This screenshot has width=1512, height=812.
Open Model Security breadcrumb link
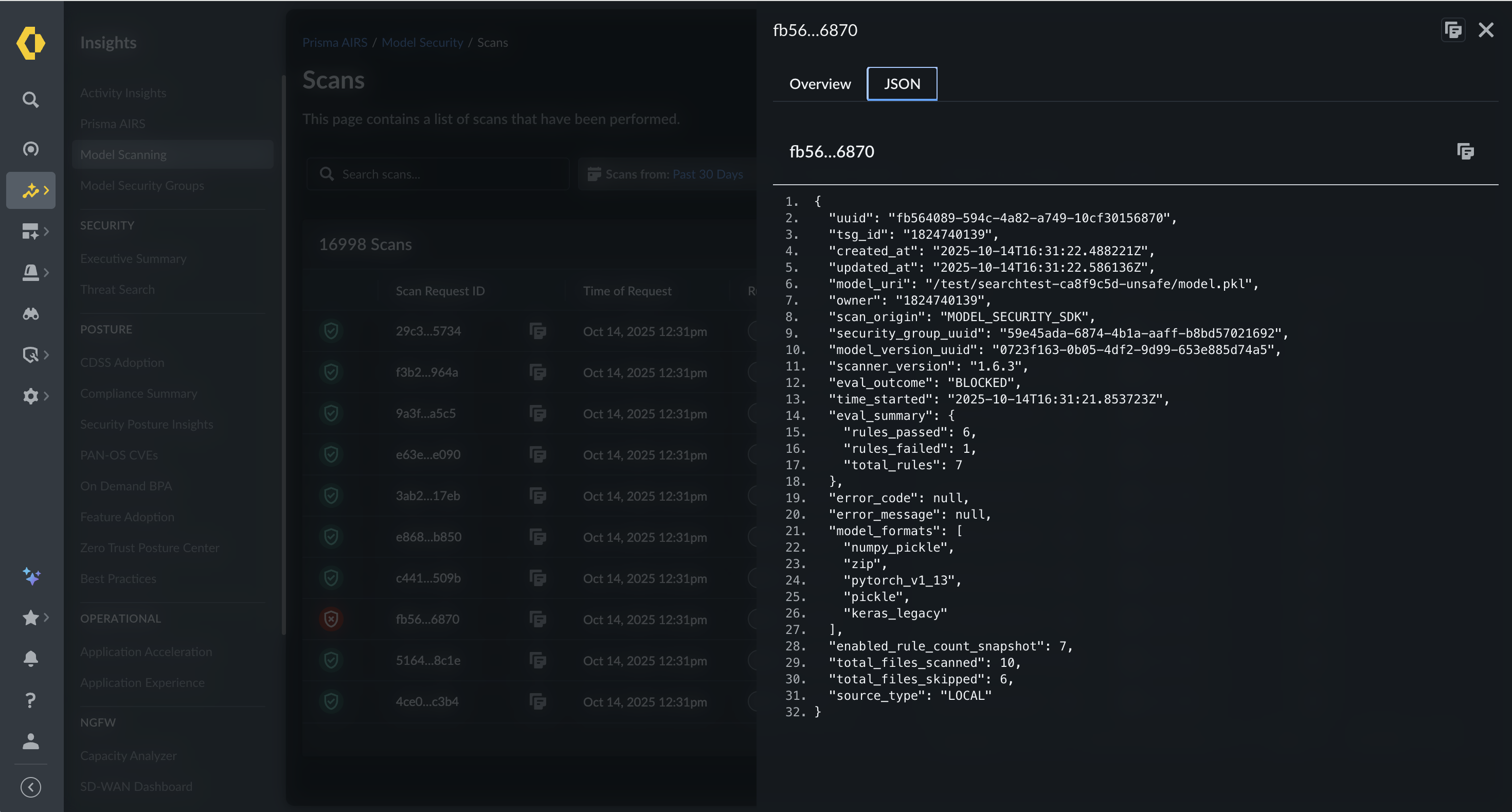(x=422, y=42)
